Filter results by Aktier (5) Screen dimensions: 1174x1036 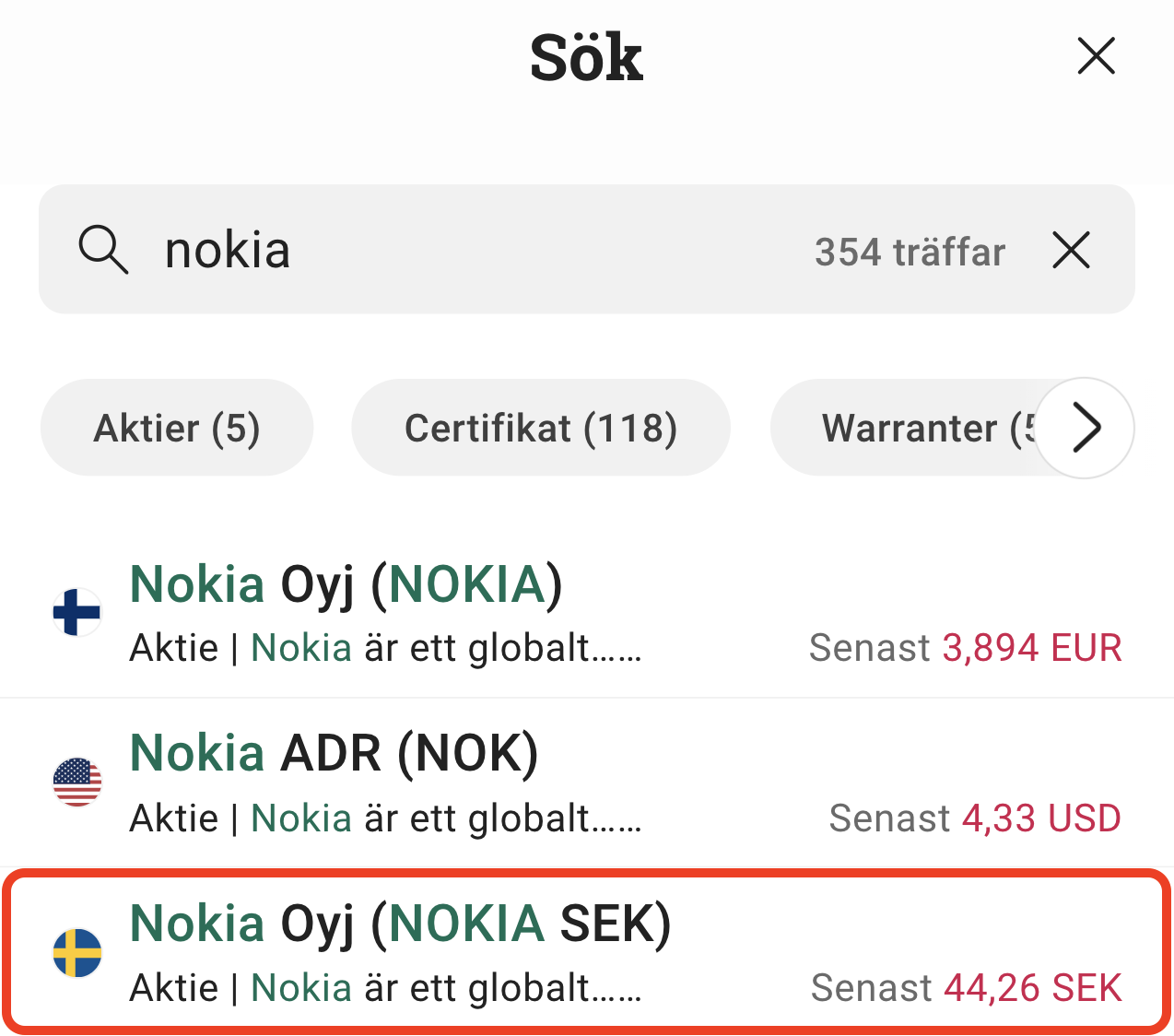(x=177, y=428)
